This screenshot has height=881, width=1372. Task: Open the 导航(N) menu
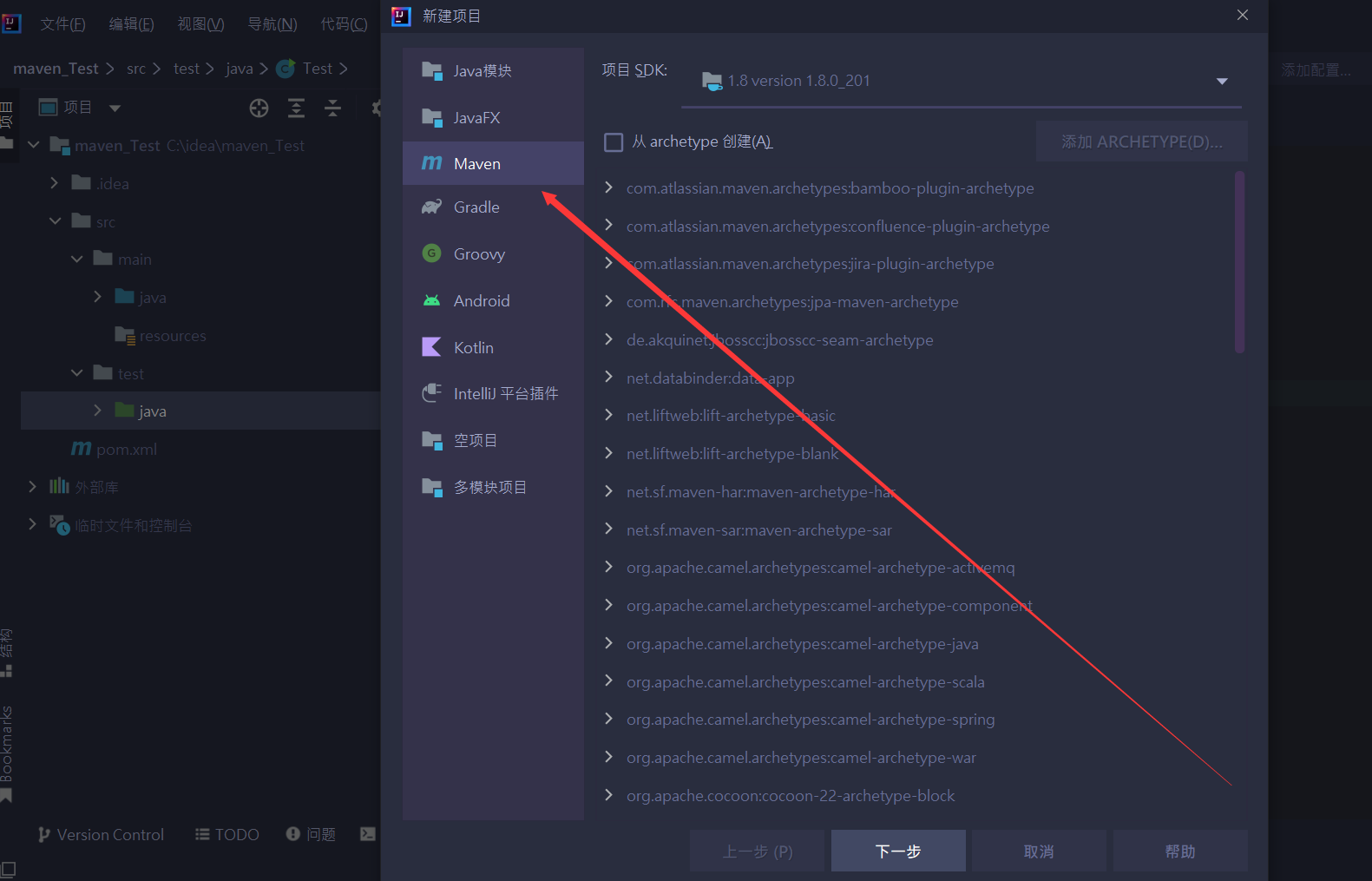coord(272,24)
